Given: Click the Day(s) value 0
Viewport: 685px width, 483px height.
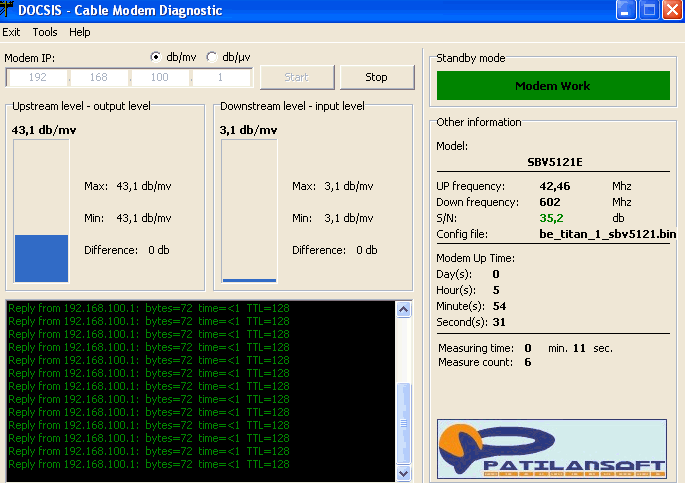Looking at the screenshot, I should pyautogui.click(x=496, y=274).
